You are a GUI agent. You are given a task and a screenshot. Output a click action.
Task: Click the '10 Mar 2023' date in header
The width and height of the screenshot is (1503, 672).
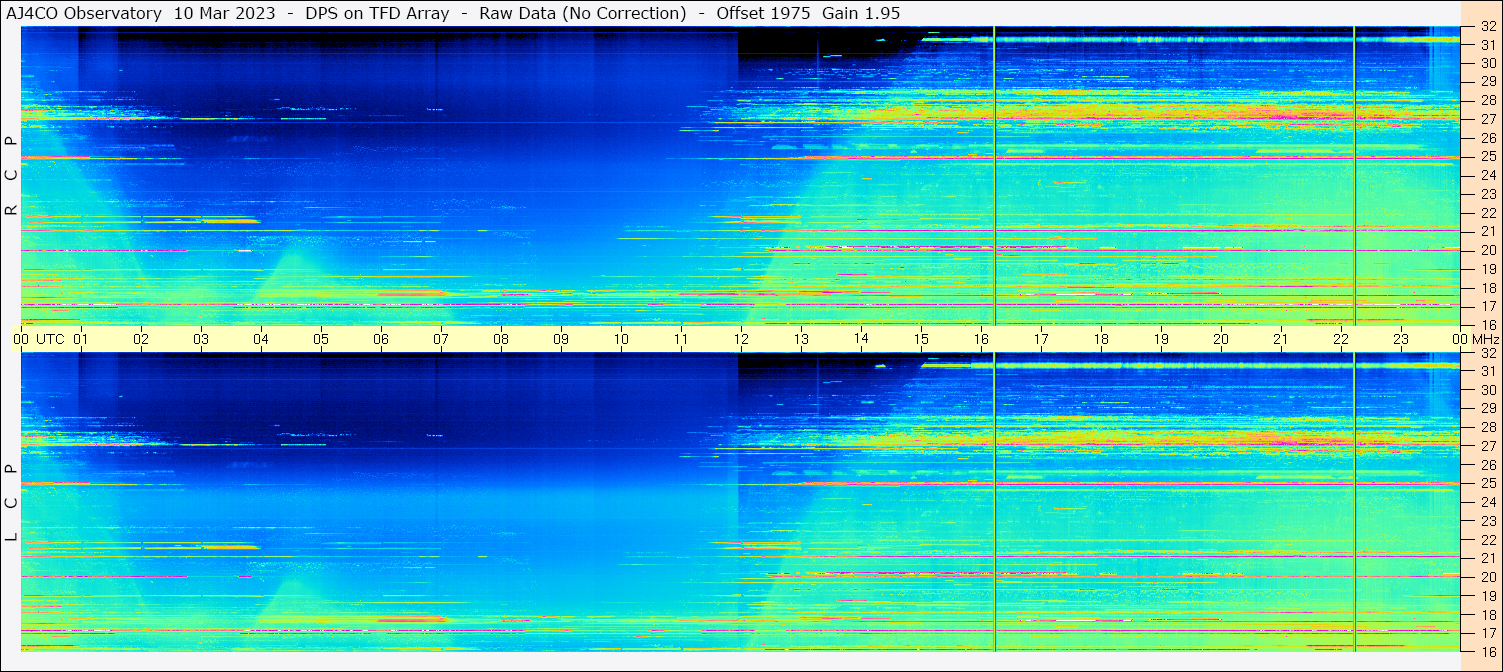[224, 13]
